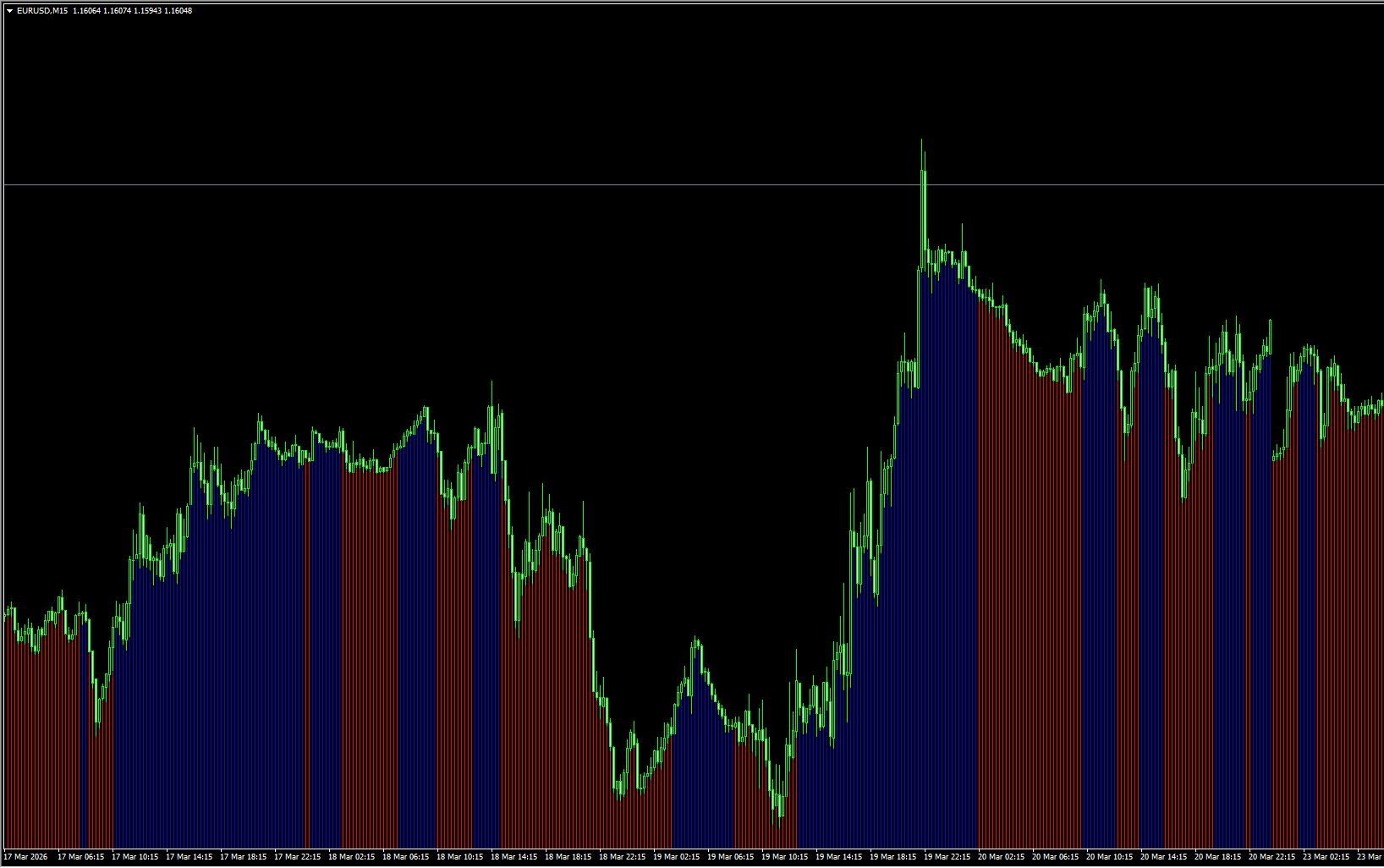Click the 20 Mar 22:15 time label
Screen dimensions: 1384x868
1272,857
